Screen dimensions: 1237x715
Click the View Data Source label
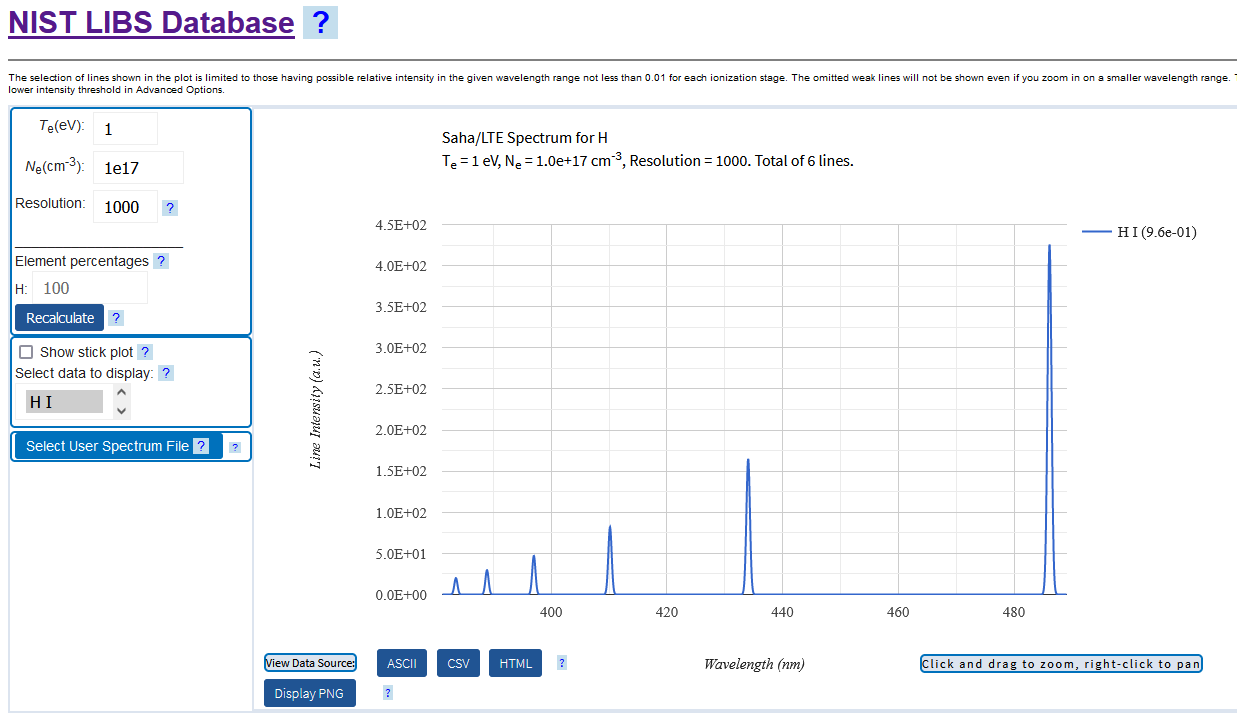pos(310,663)
